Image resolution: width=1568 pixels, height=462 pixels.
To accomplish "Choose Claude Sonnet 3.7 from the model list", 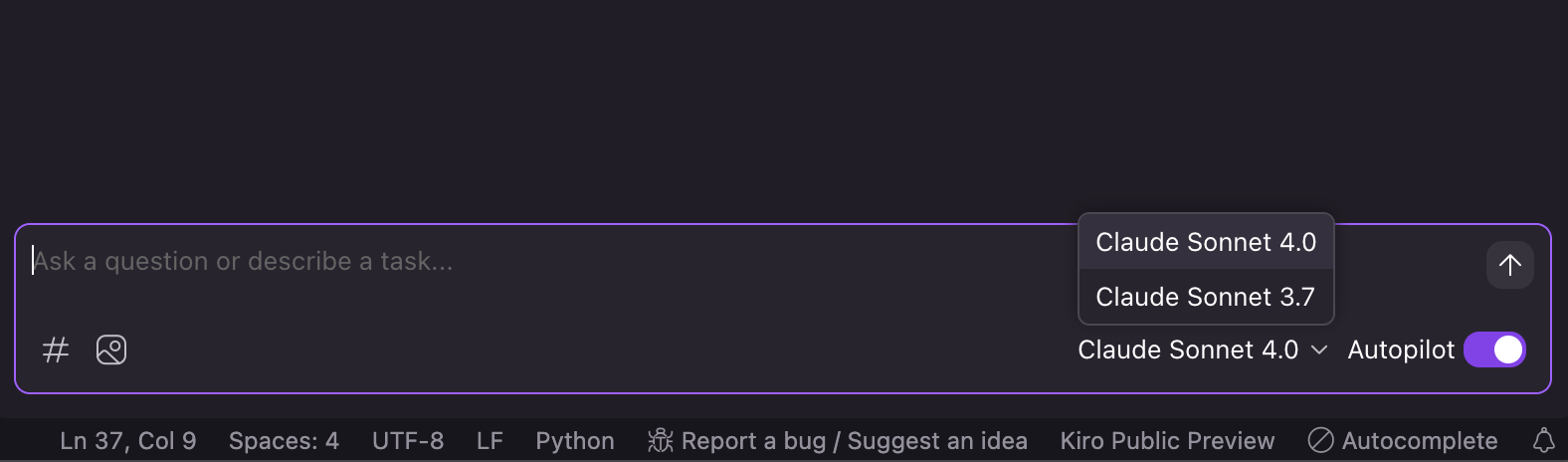I will 1206,297.
